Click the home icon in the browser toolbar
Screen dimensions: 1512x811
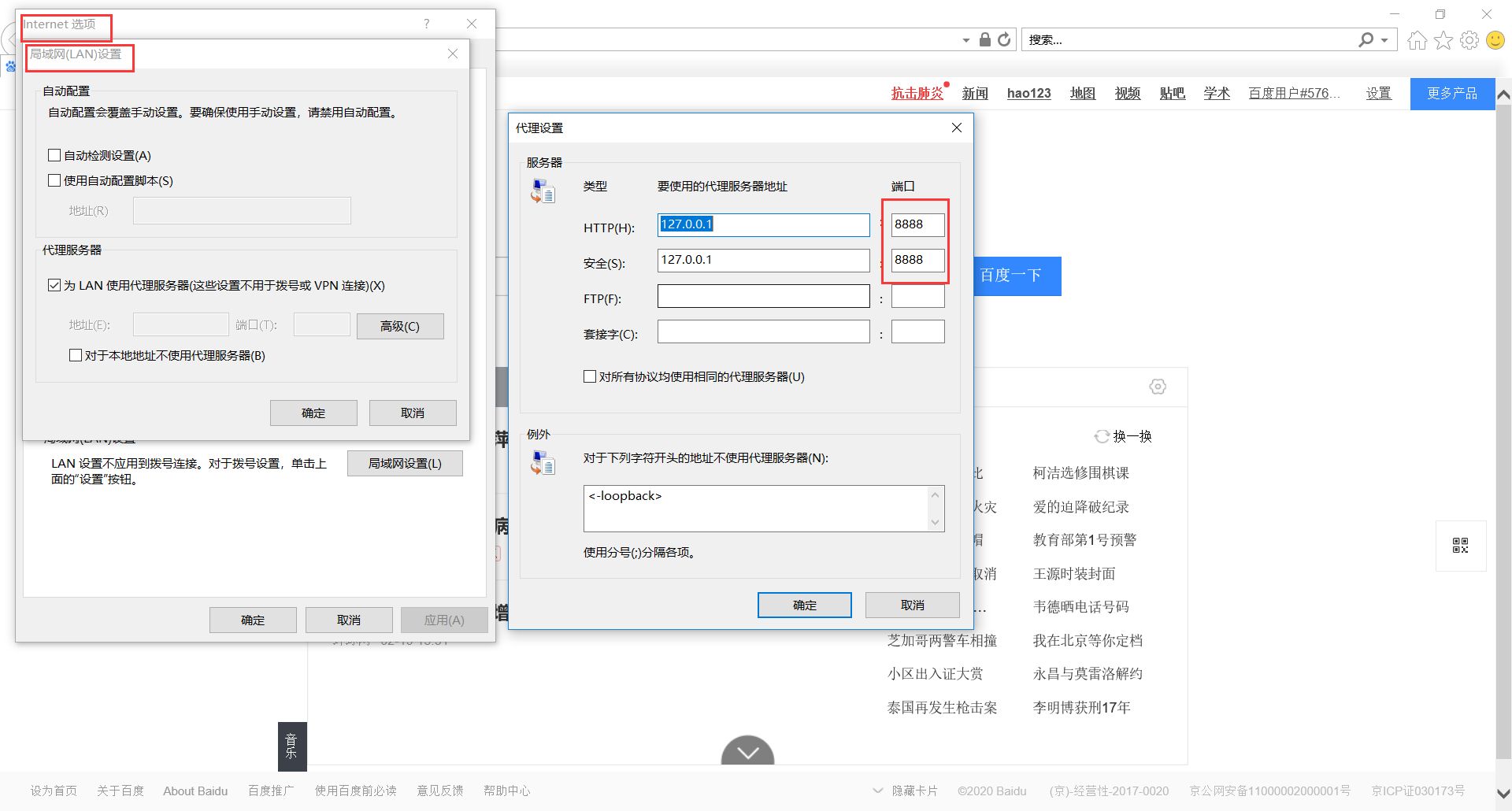(x=1416, y=40)
